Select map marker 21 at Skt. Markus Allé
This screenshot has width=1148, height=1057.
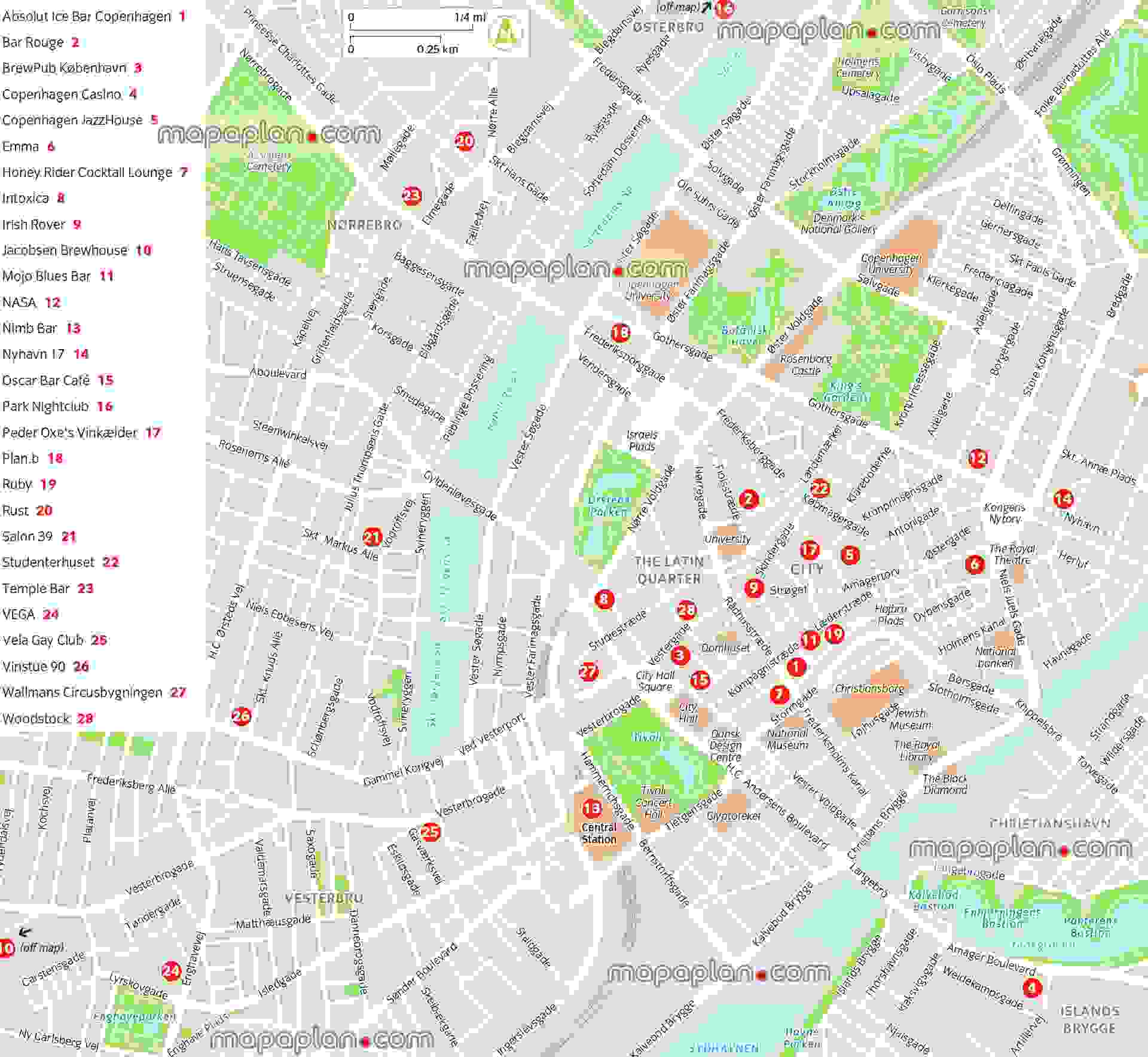[372, 536]
